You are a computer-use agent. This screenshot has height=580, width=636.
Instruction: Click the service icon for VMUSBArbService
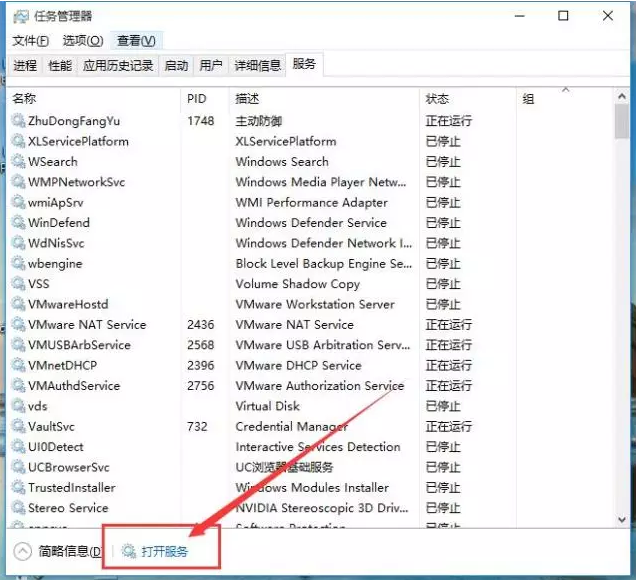[x=18, y=345]
